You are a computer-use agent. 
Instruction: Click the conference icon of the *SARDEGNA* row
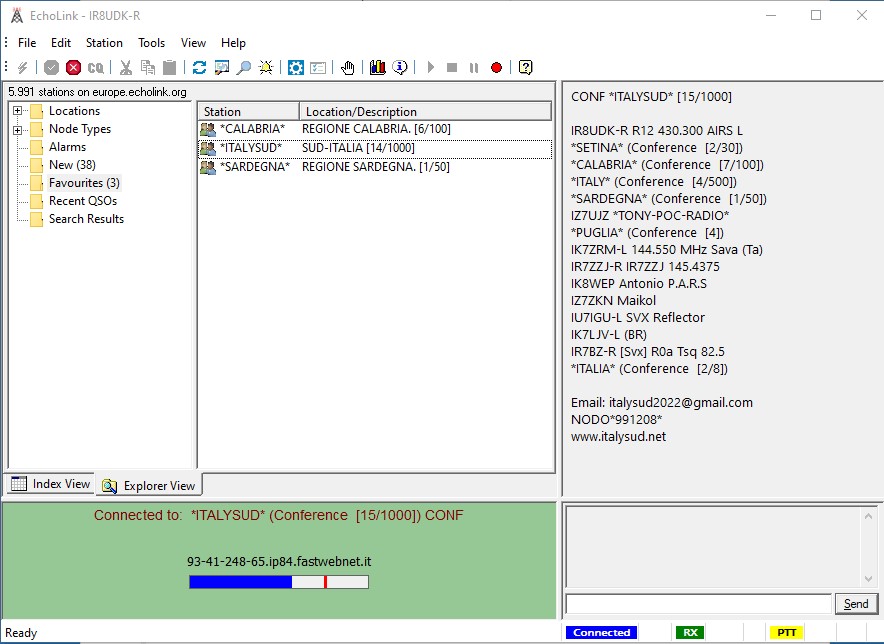208,167
